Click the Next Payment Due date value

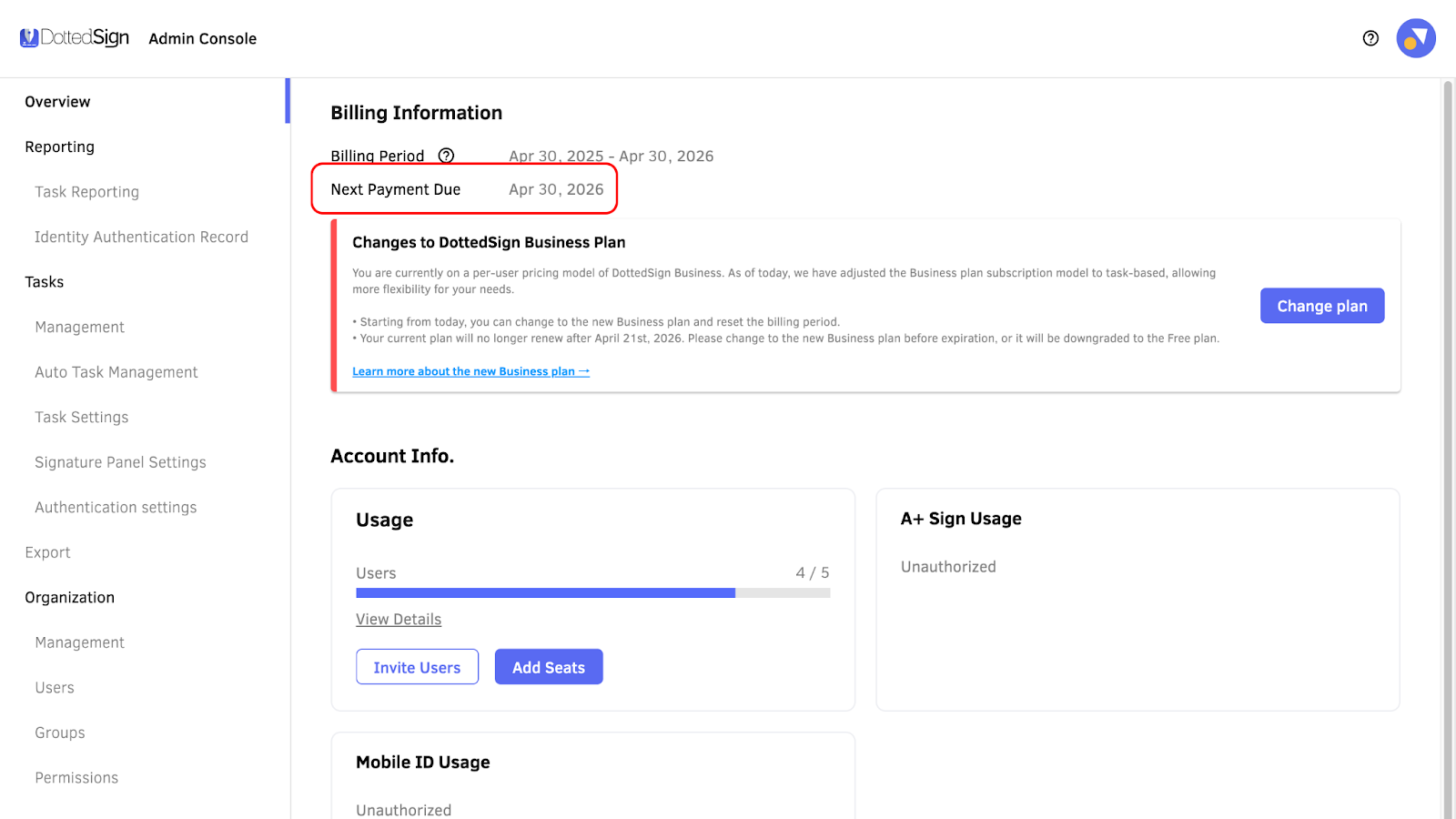[x=556, y=189]
